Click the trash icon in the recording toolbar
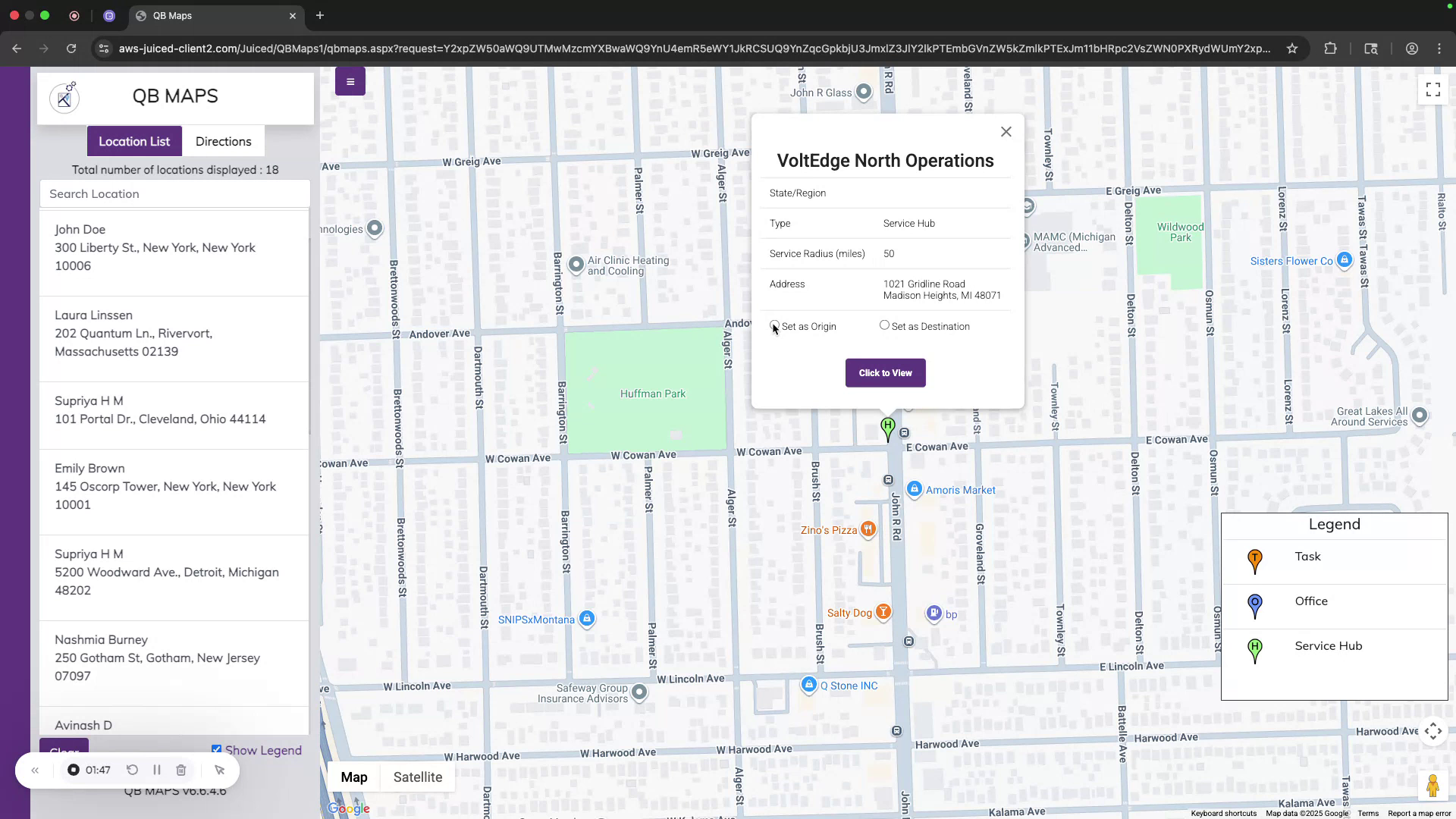The image size is (1456, 819). 180,770
